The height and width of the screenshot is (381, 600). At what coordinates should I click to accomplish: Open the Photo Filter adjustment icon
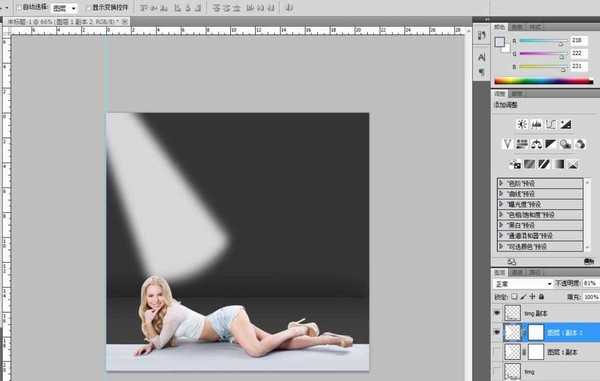click(x=565, y=144)
